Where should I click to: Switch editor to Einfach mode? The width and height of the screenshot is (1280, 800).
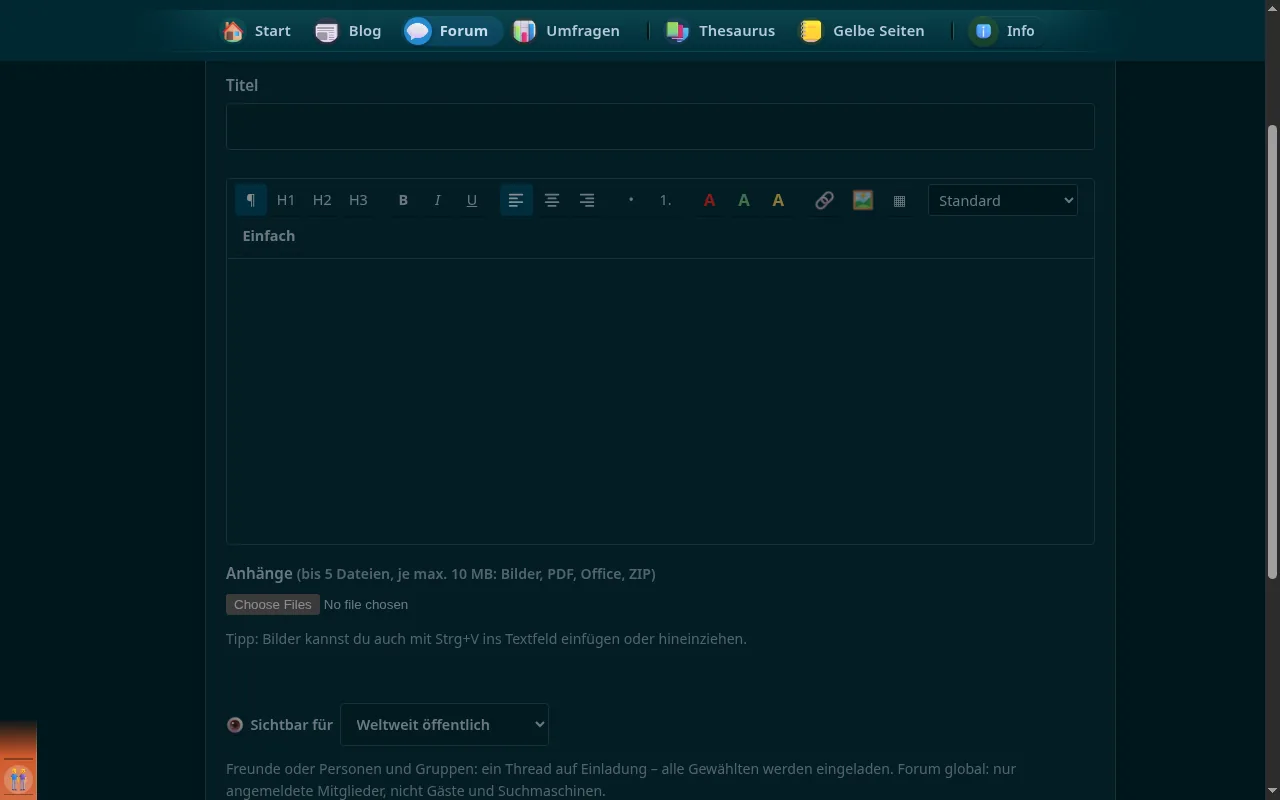[269, 236]
